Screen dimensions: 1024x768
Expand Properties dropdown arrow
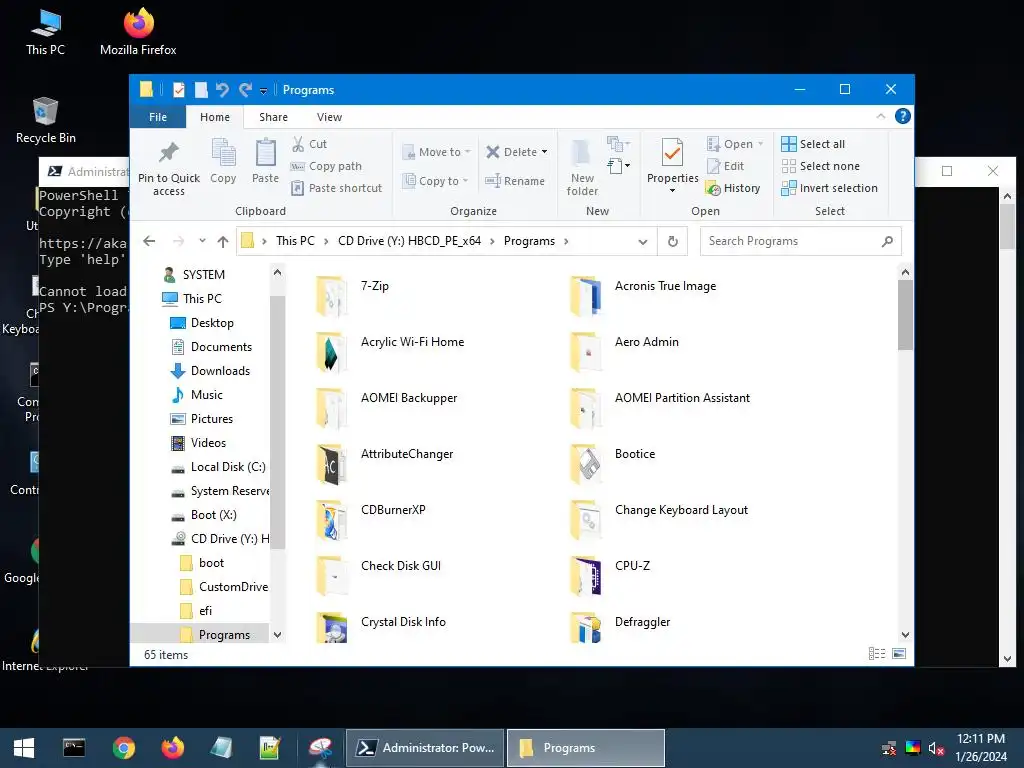(672, 191)
